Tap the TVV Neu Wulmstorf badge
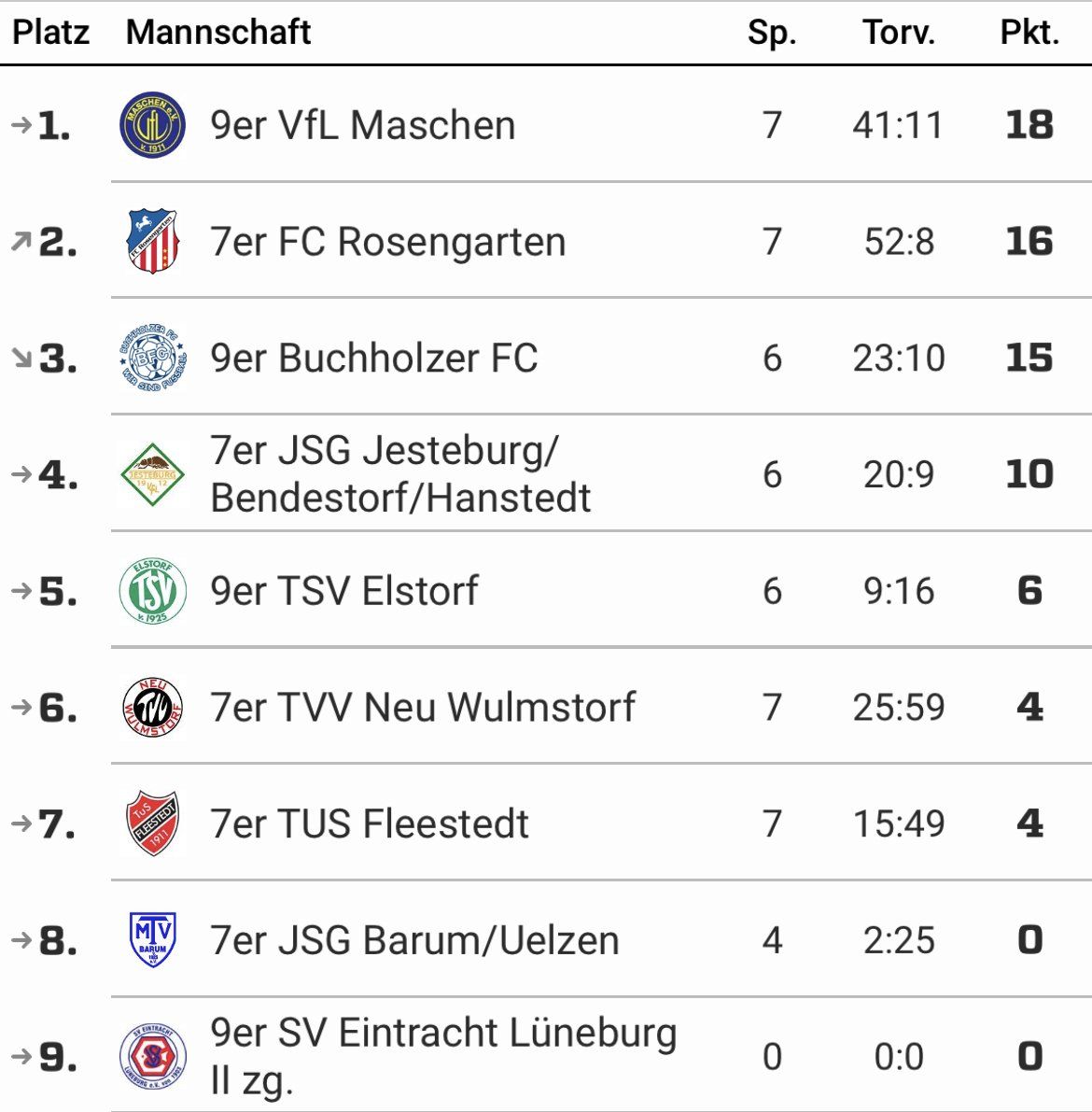The image size is (1092, 1112). click(152, 707)
